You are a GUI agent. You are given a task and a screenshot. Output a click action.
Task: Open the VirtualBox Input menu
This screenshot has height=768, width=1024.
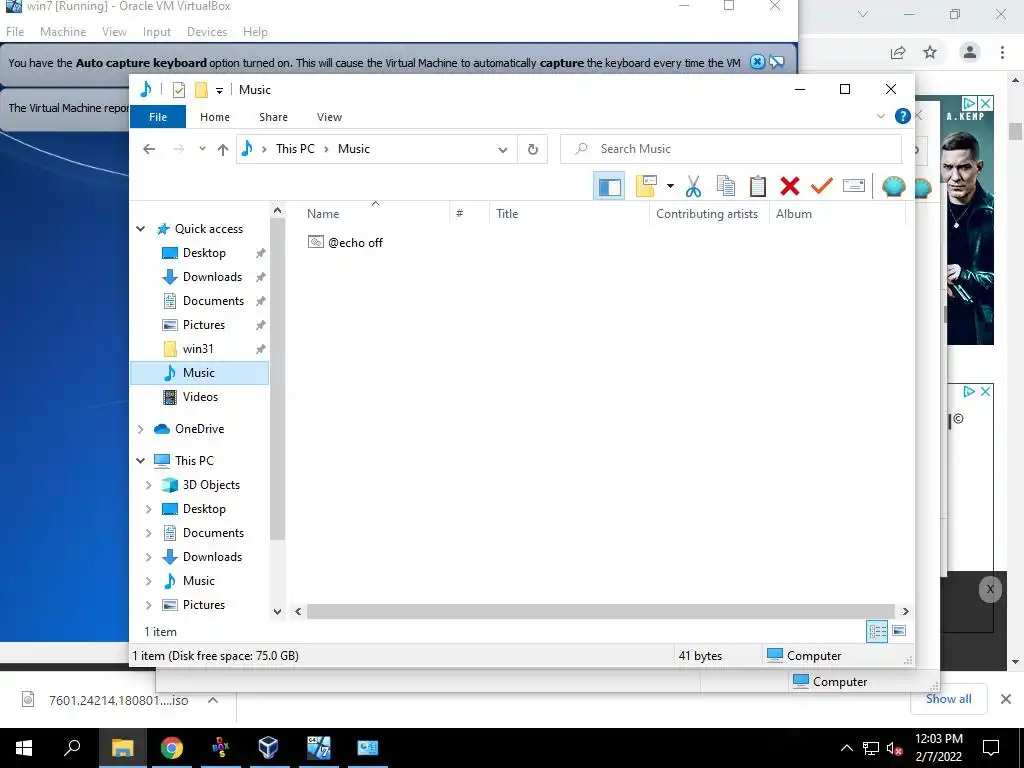[157, 31]
